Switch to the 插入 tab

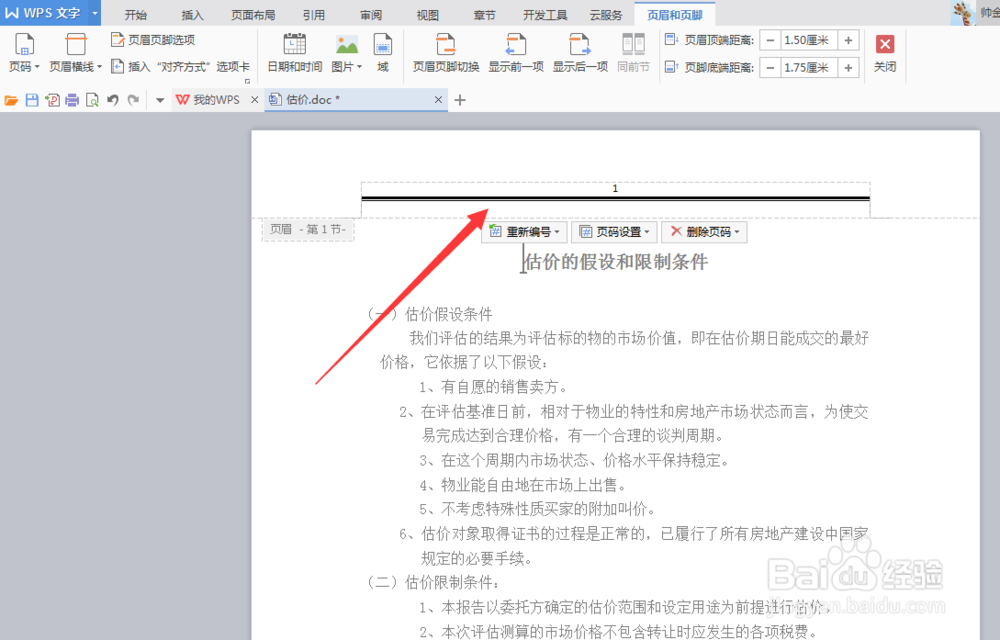tap(192, 15)
